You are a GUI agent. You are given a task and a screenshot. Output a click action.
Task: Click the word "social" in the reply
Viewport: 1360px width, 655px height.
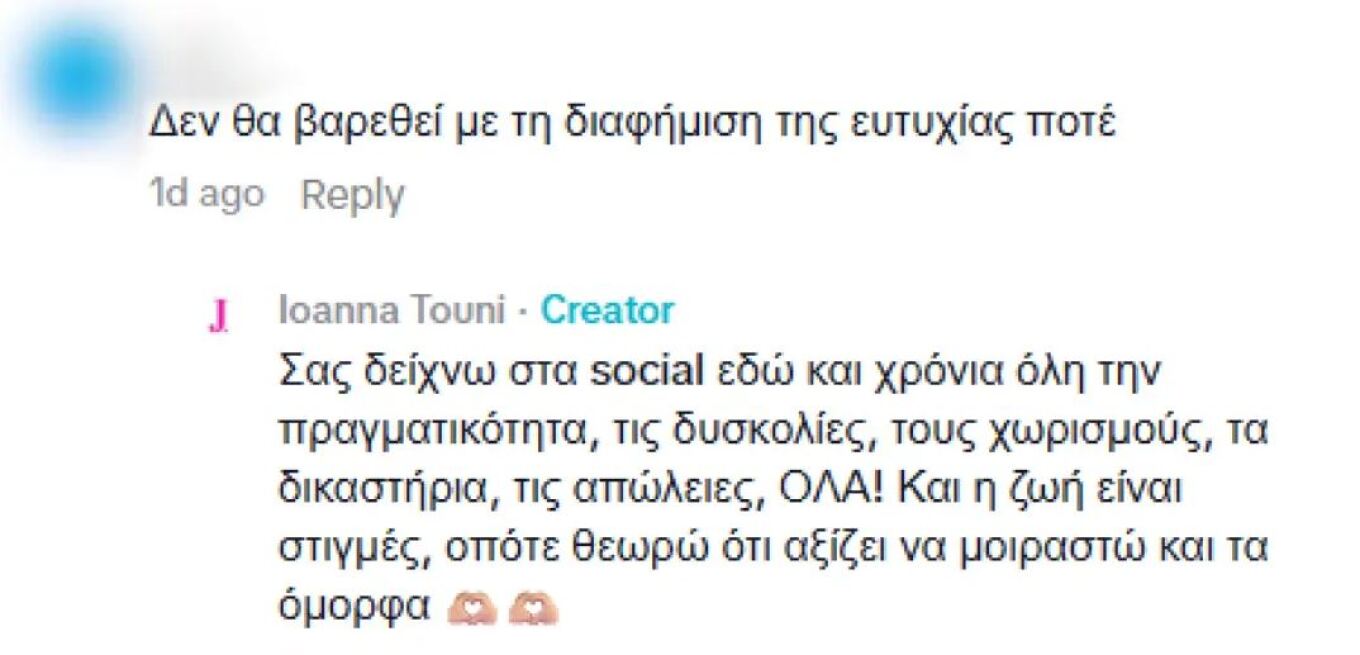(x=649, y=374)
